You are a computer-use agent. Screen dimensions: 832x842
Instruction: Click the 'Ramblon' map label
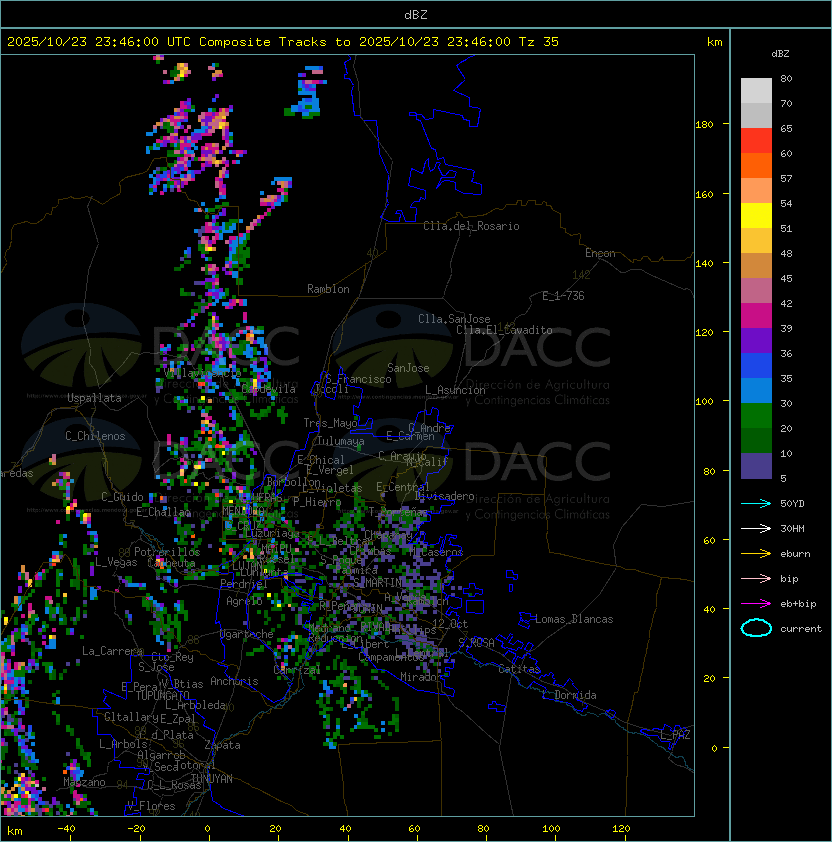328,289
